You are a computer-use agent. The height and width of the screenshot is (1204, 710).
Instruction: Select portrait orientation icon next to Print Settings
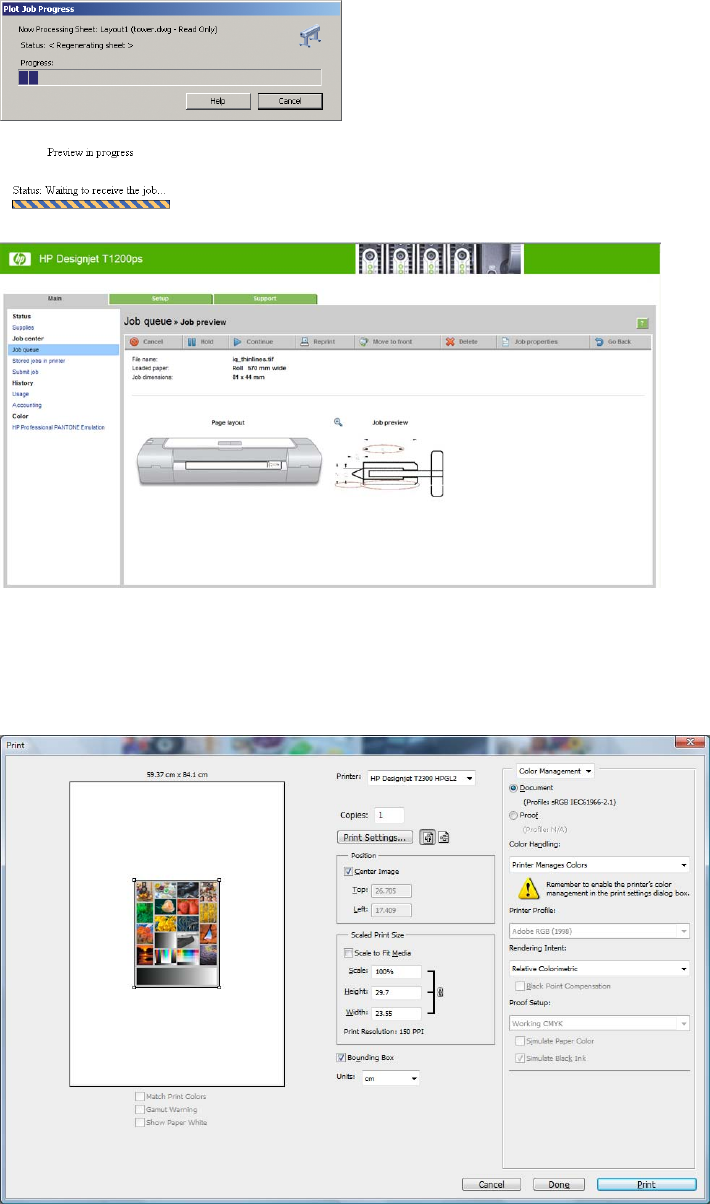point(425,837)
